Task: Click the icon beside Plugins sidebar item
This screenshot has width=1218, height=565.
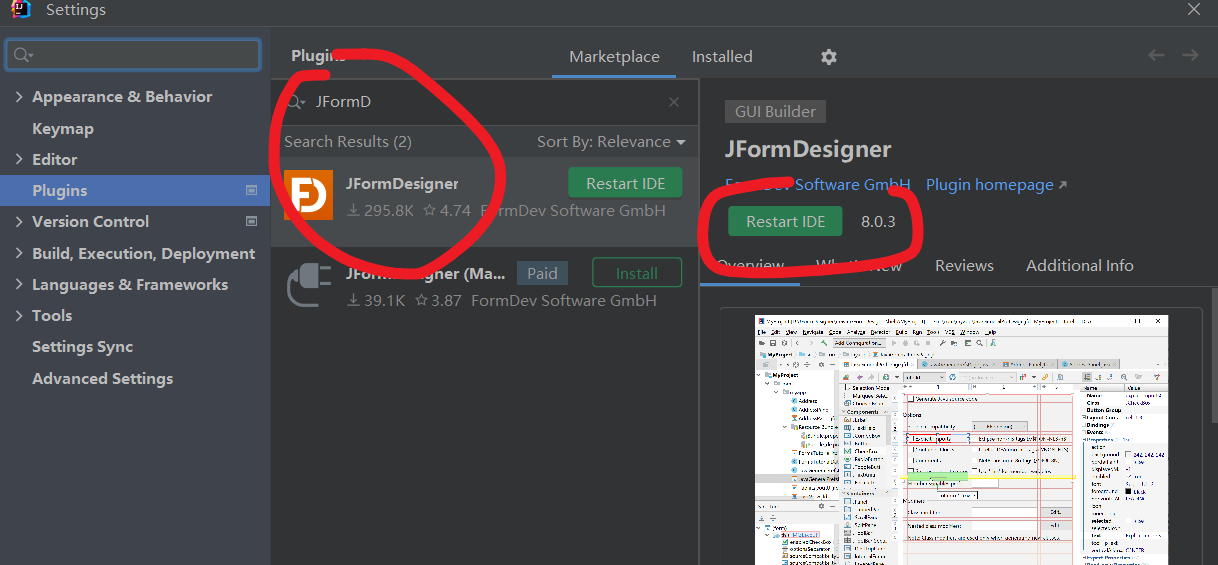Action: (x=252, y=190)
